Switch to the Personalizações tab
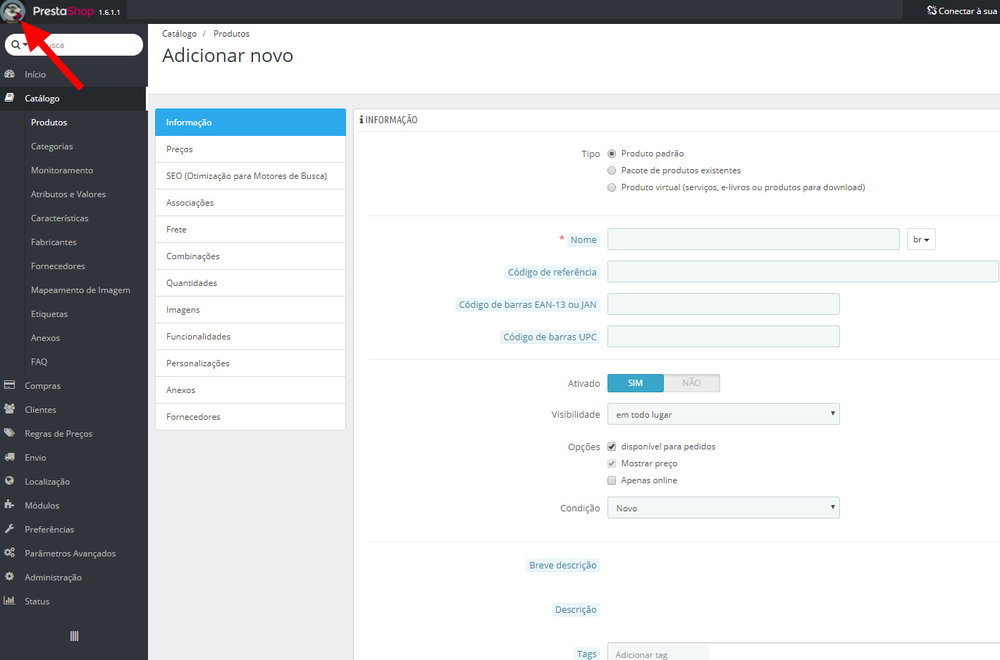Screen dimensions: 1000x660 tap(250, 363)
